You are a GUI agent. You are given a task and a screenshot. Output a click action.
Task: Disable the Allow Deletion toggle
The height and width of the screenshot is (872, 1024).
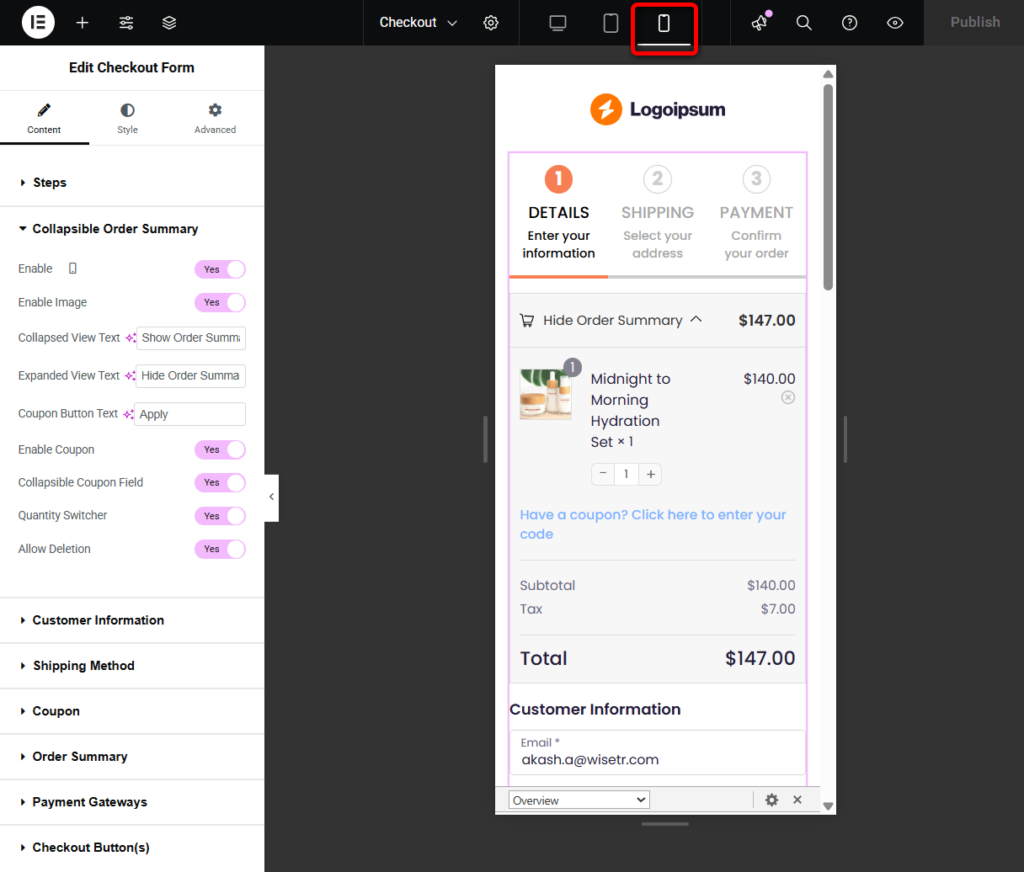coord(220,548)
